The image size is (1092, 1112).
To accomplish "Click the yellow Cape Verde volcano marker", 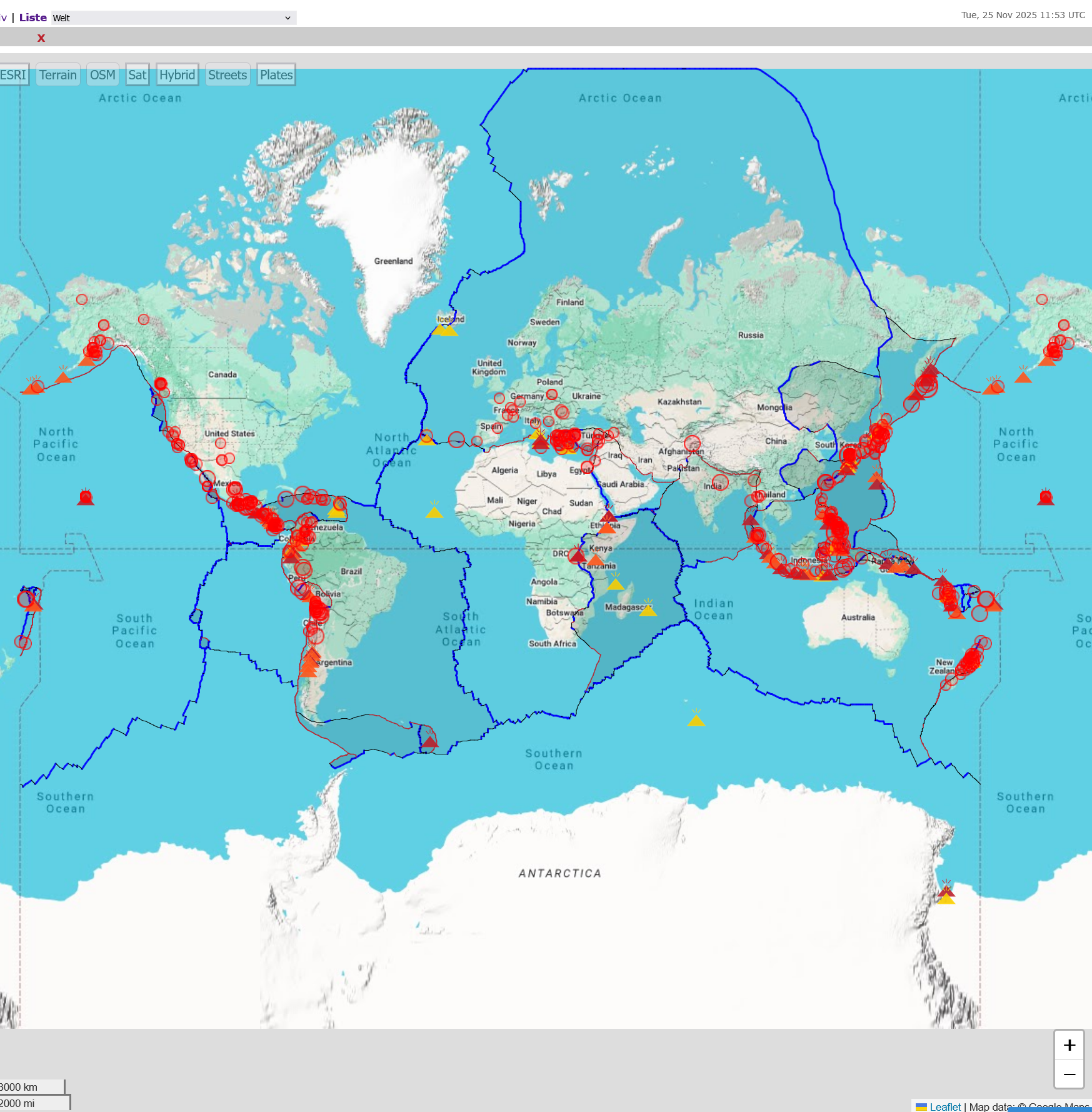I will point(434,512).
